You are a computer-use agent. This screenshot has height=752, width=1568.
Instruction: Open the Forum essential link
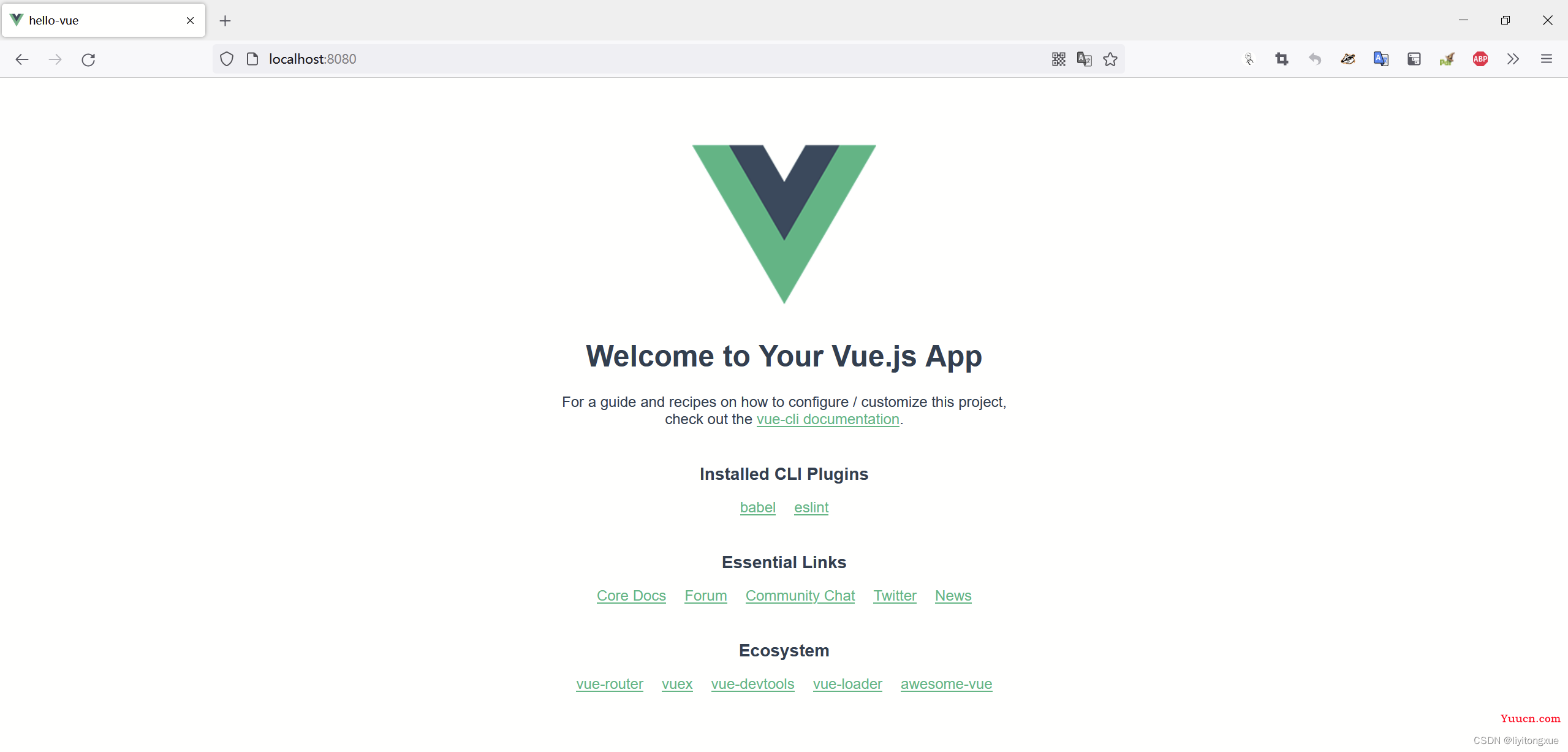[705, 595]
